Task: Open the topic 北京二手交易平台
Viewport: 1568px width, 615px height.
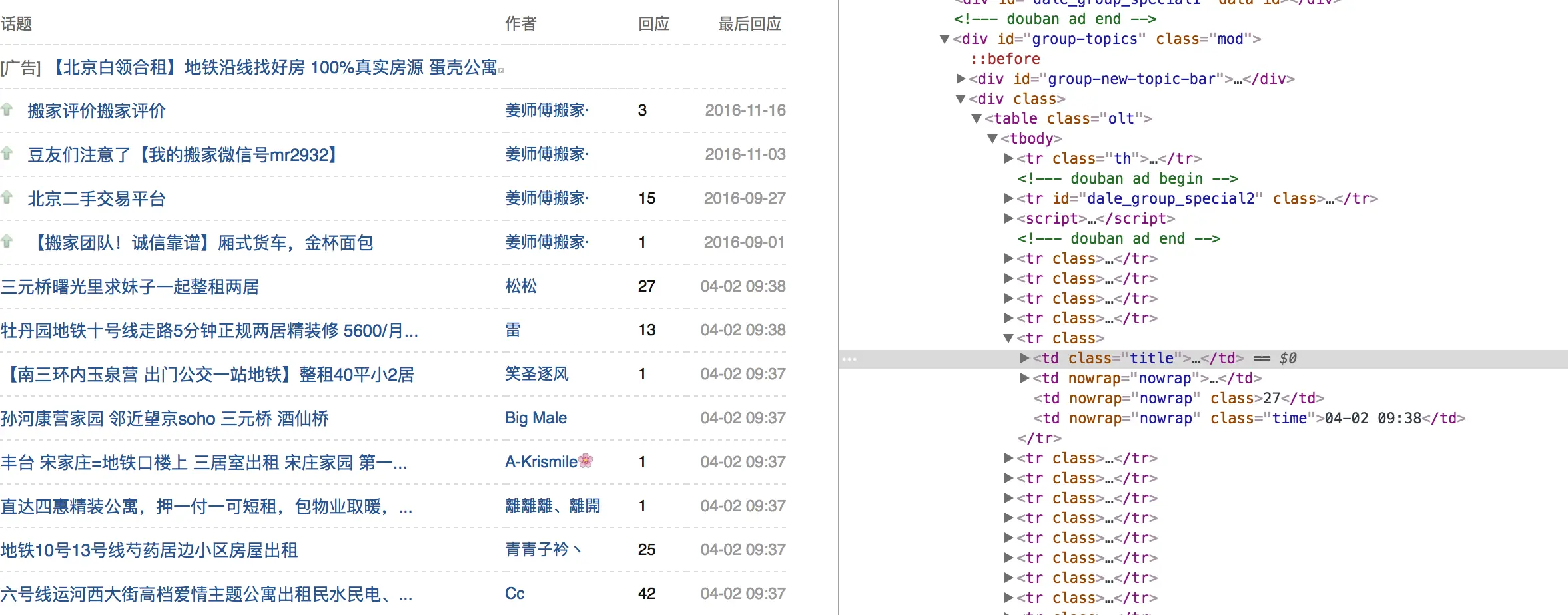Action: click(97, 199)
